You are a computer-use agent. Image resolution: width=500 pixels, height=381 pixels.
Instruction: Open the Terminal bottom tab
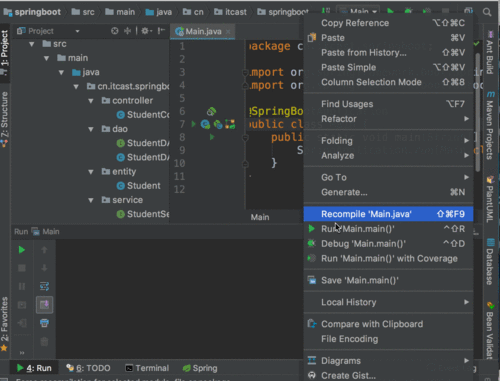click(147, 368)
